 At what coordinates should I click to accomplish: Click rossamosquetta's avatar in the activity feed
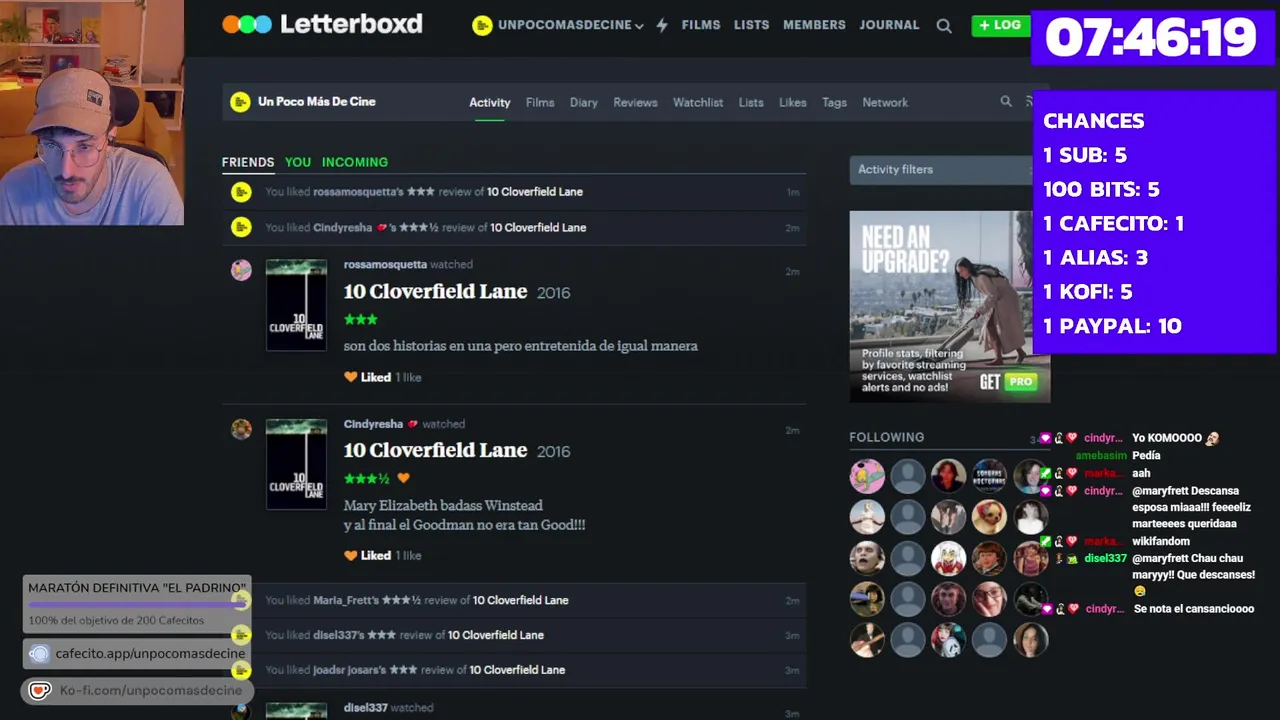[x=241, y=270]
